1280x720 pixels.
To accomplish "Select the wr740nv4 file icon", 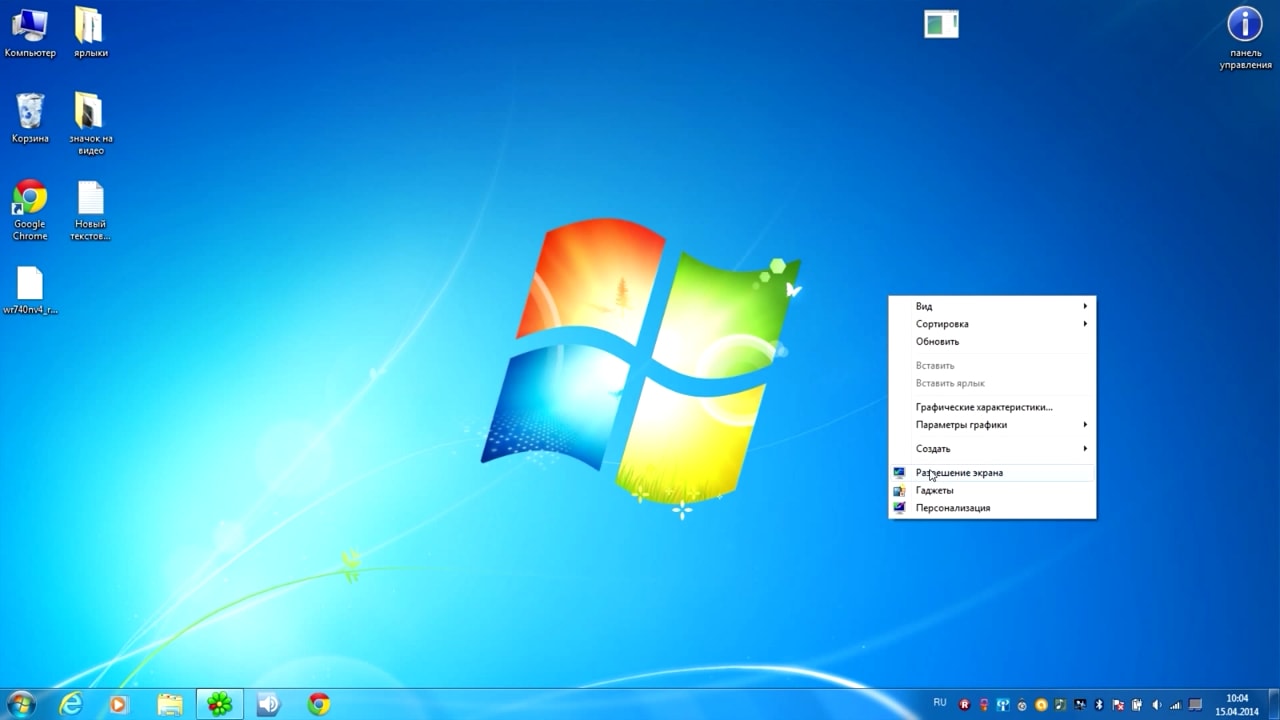I will 30,290.
